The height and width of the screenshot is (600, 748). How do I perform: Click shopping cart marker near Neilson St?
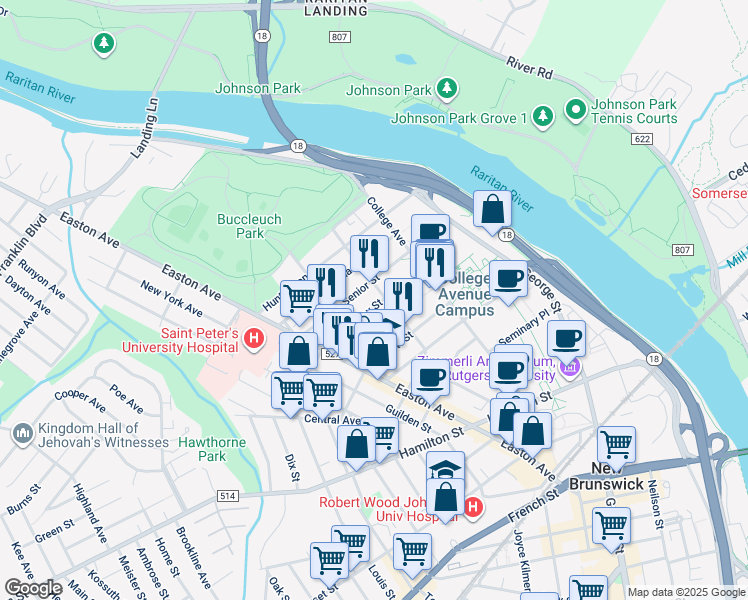[x=612, y=528]
